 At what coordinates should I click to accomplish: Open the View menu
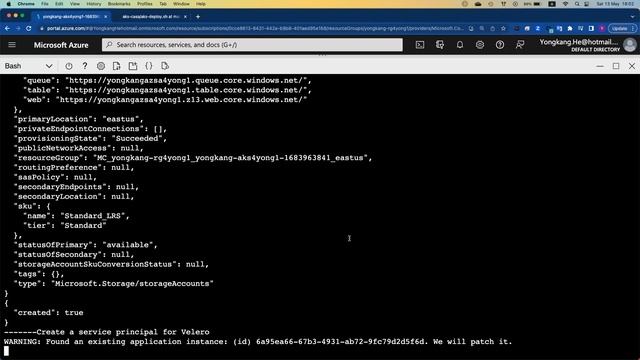tap(75, 4)
